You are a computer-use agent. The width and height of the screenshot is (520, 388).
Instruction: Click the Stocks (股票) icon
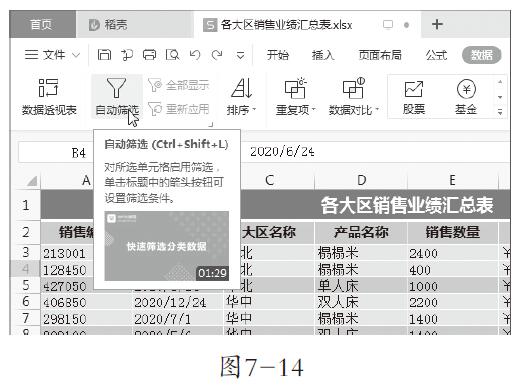413,89
